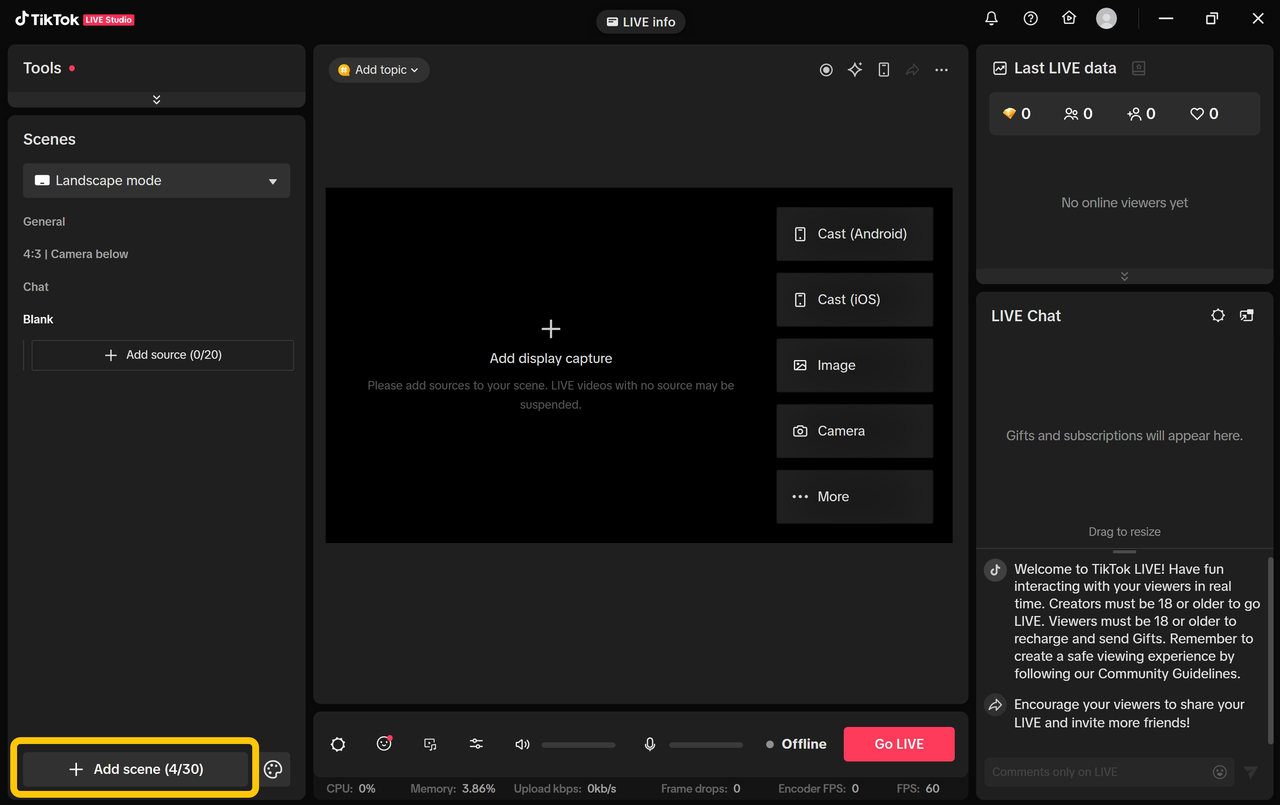Open the sparkle effects icon
This screenshot has height=805, width=1280.
pyautogui.click(x=855, y=70)
